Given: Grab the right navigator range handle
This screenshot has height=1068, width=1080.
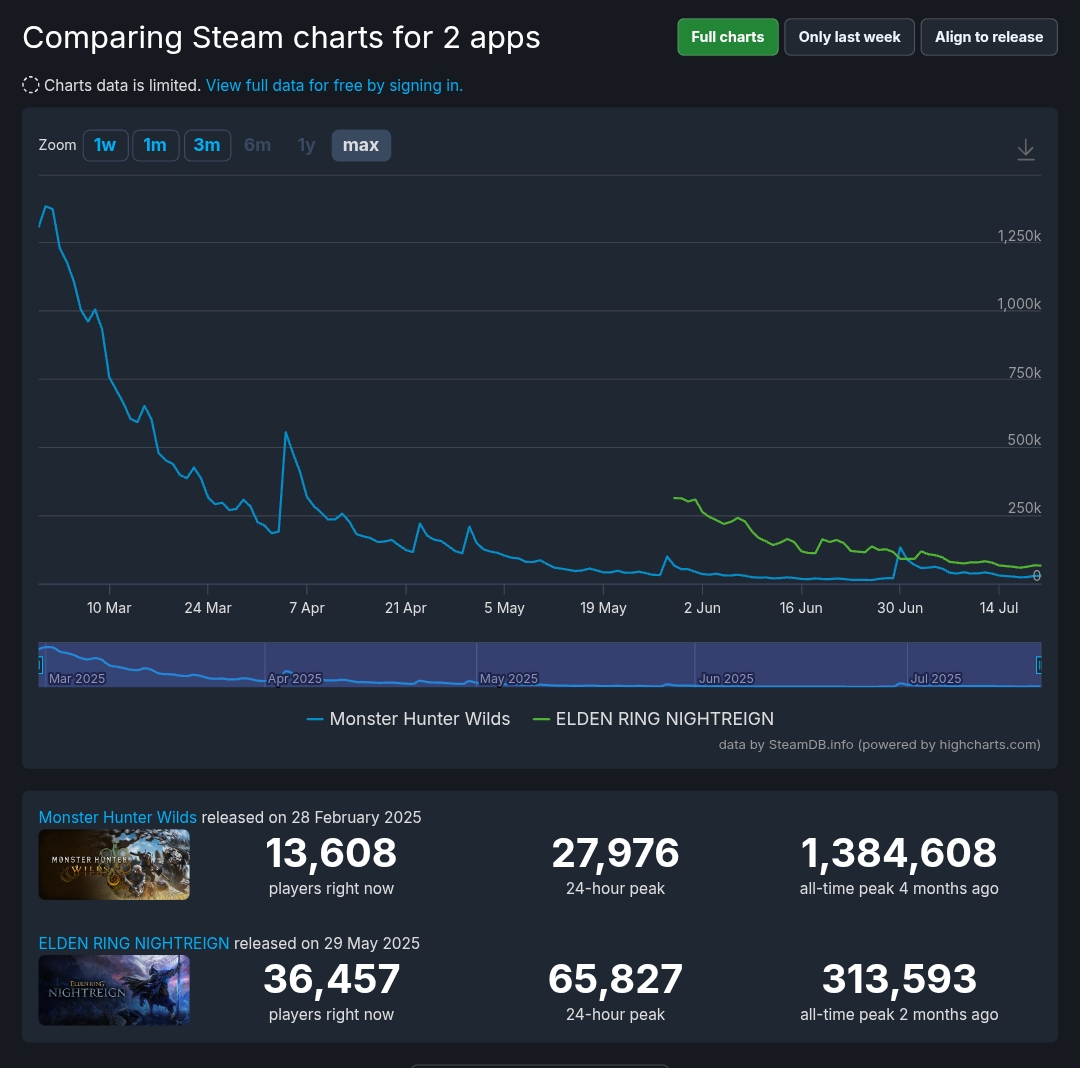Looking at the screenshot, I should tap(1039, 664).
